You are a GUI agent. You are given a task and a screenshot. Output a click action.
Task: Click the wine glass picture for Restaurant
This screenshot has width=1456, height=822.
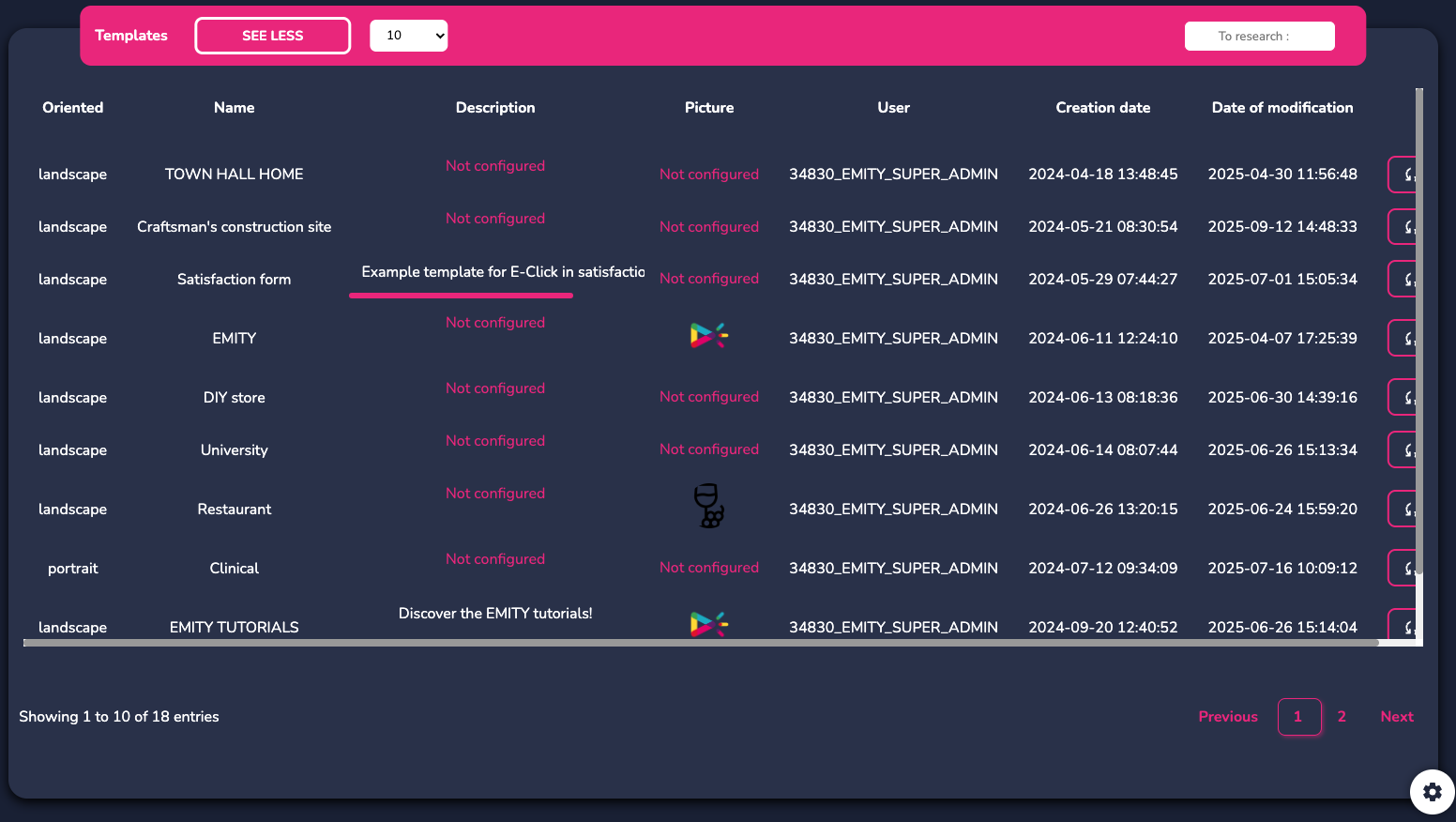pos(708,506)
